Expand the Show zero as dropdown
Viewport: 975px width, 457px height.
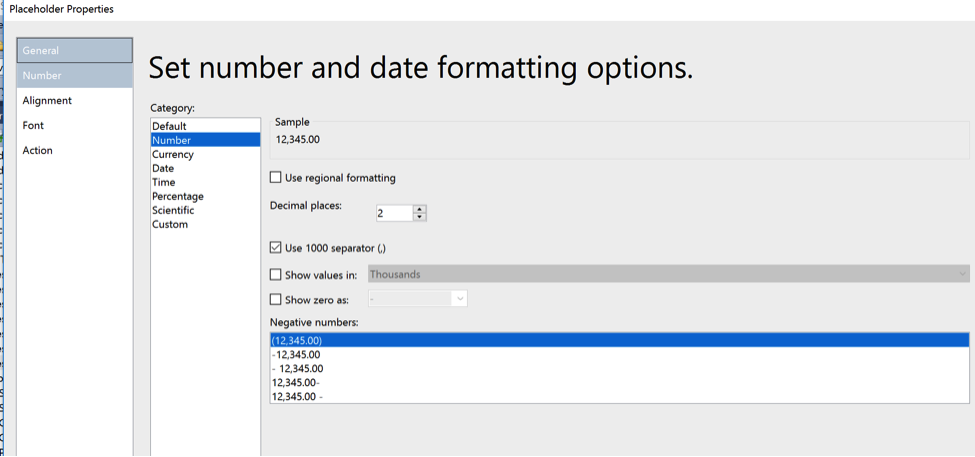coord(417,299)
